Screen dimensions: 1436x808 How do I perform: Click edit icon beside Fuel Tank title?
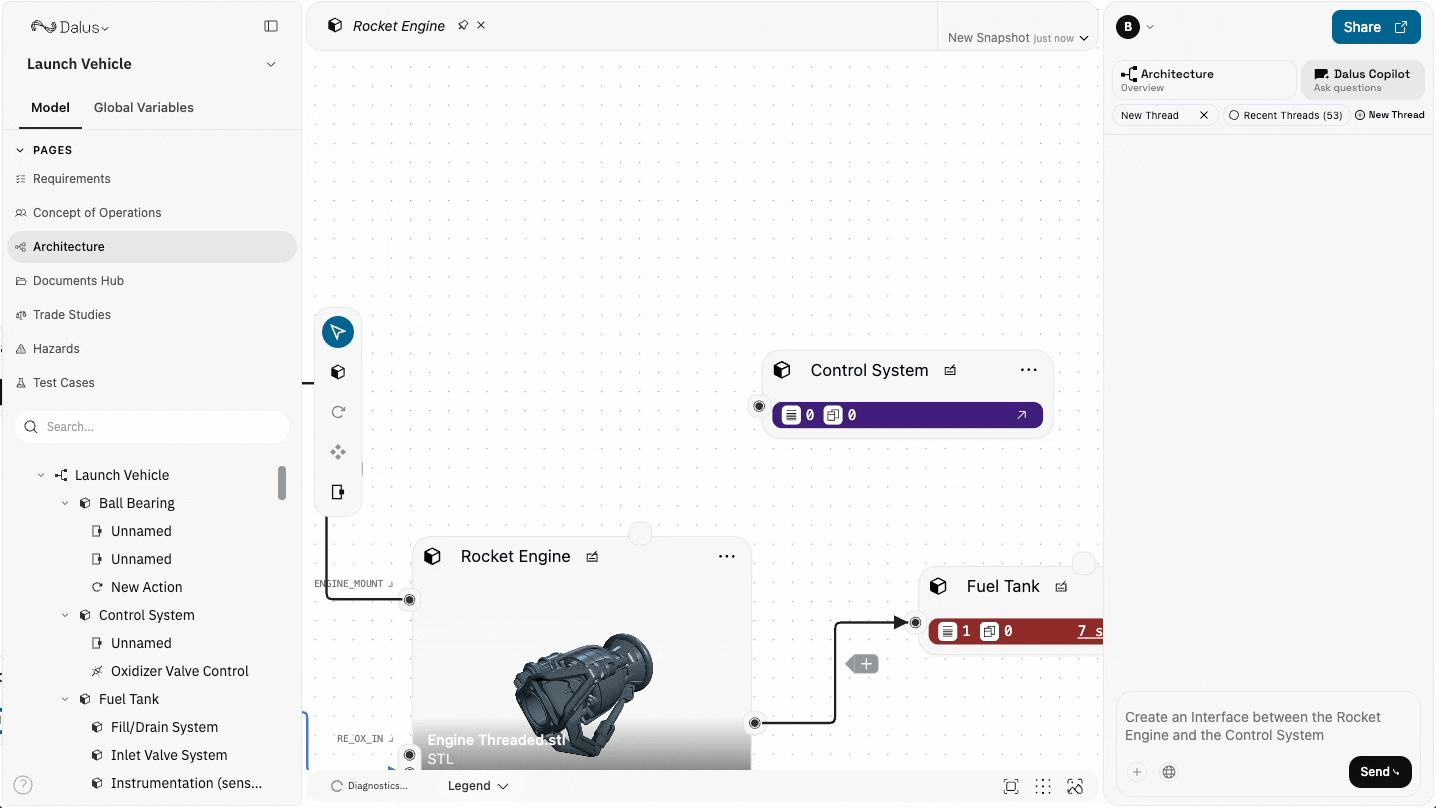coord(1061,586)
